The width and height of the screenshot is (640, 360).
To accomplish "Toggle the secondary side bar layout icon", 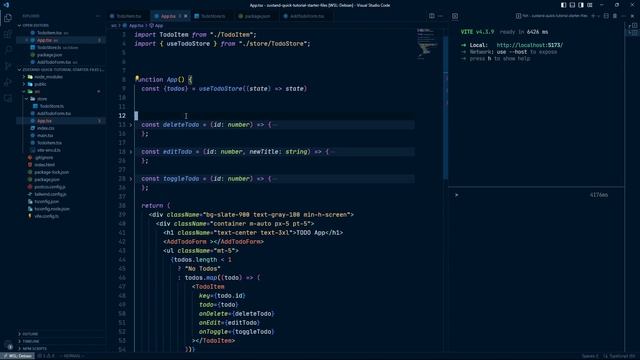I will click(581, 5).
